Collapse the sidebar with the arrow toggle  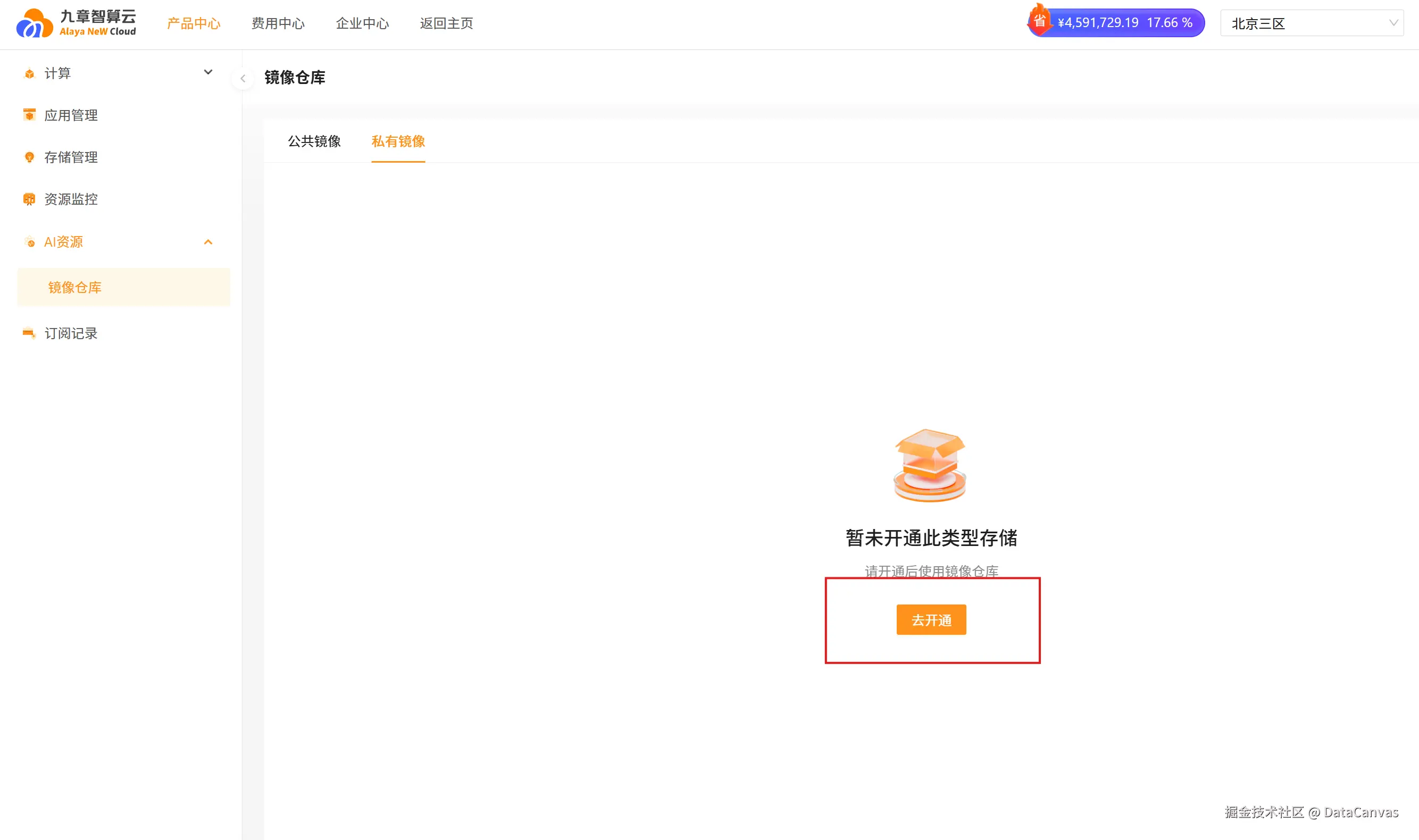tap(243, 79)
